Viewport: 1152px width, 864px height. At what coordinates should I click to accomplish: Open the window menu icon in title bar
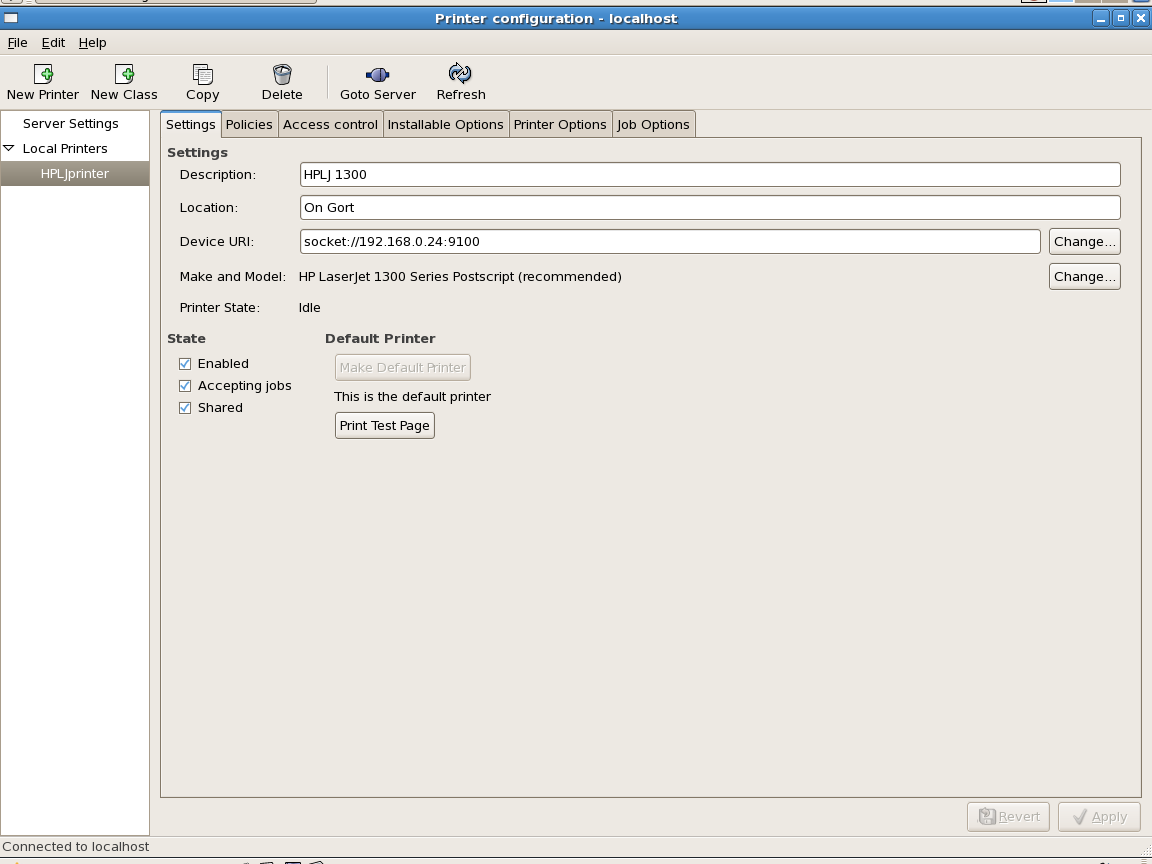click(11, 18)
